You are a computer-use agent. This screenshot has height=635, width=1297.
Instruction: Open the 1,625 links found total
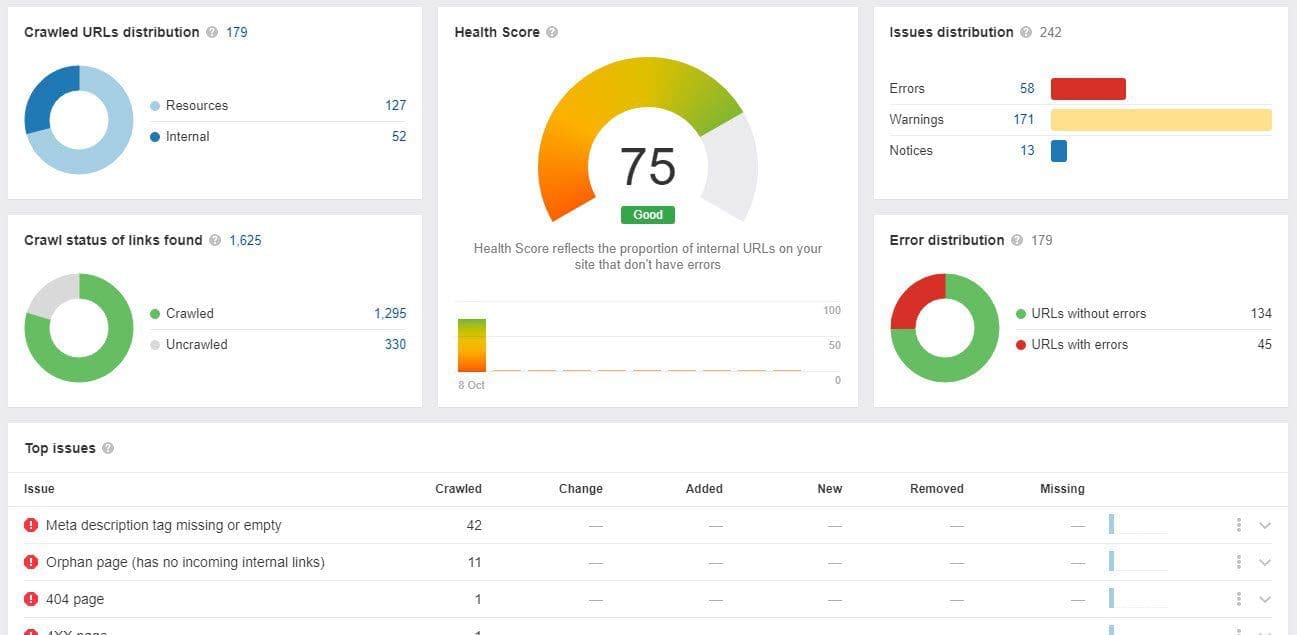pyautogui.click(x=245, y=240)
